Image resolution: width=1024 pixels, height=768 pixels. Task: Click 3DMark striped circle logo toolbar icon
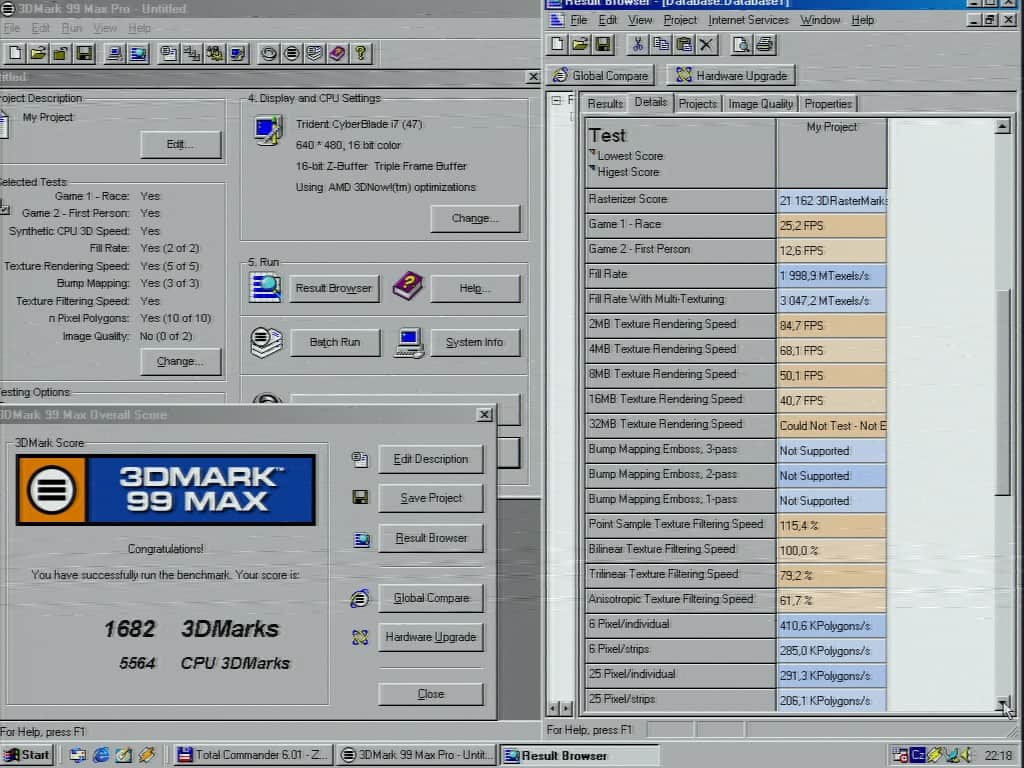pos(291,54)
